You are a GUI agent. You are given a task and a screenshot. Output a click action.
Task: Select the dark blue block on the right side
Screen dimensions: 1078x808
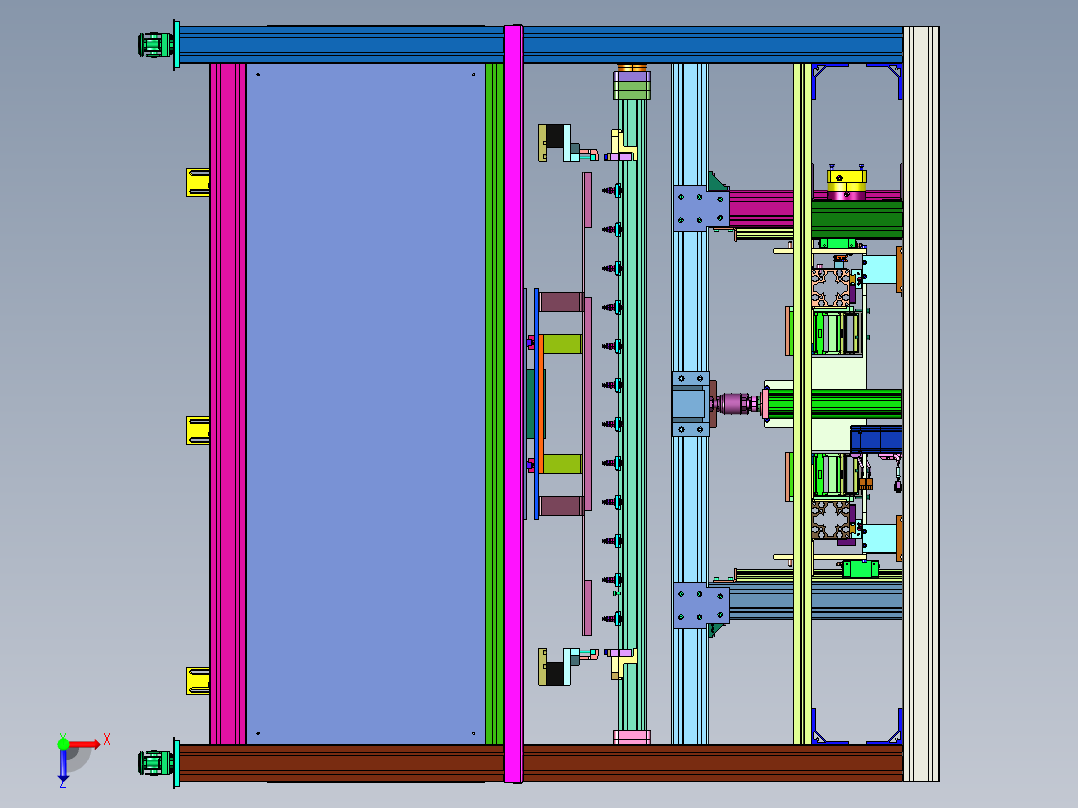pyautogui.click(x=876, y=439)
